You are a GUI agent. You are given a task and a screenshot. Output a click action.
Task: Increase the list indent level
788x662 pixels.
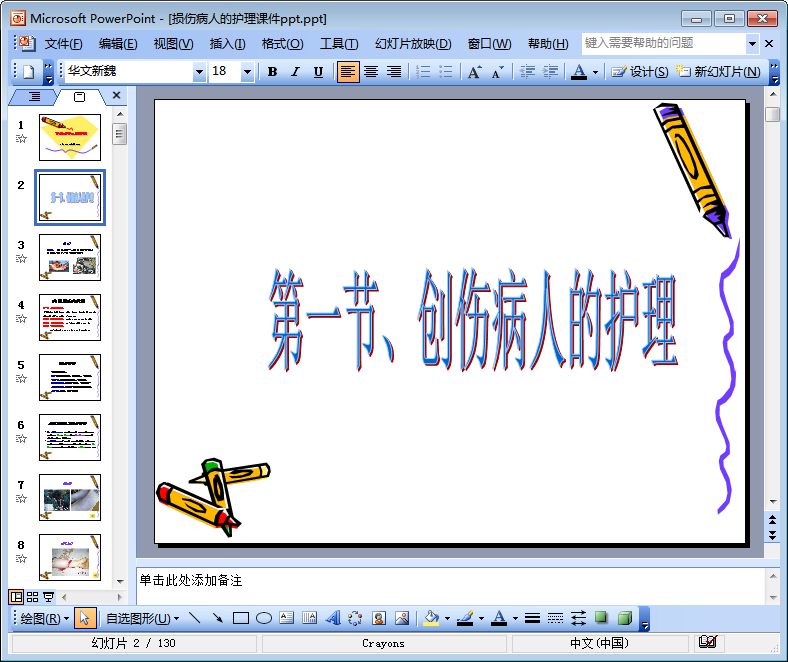point(550,72)
